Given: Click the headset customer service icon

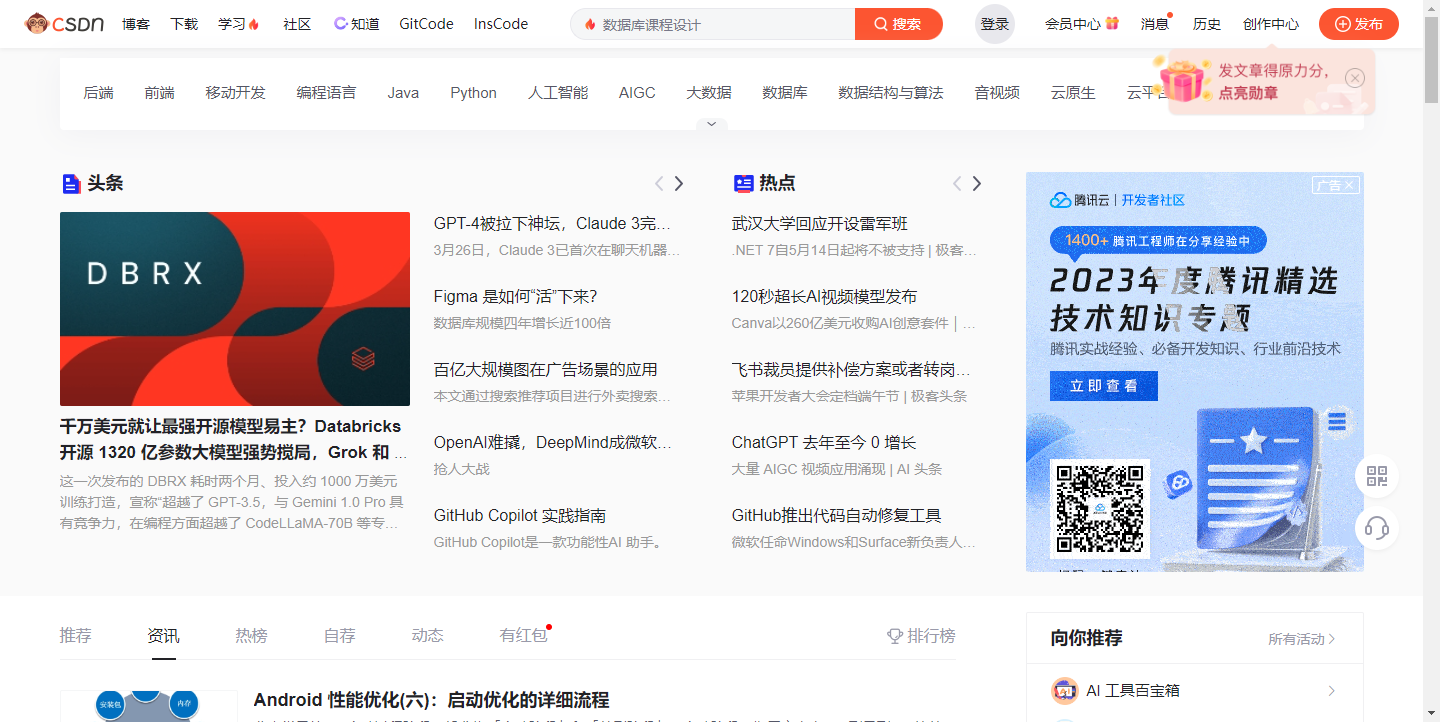Looking at the screenshot, I should click(x=1377, y=527).
